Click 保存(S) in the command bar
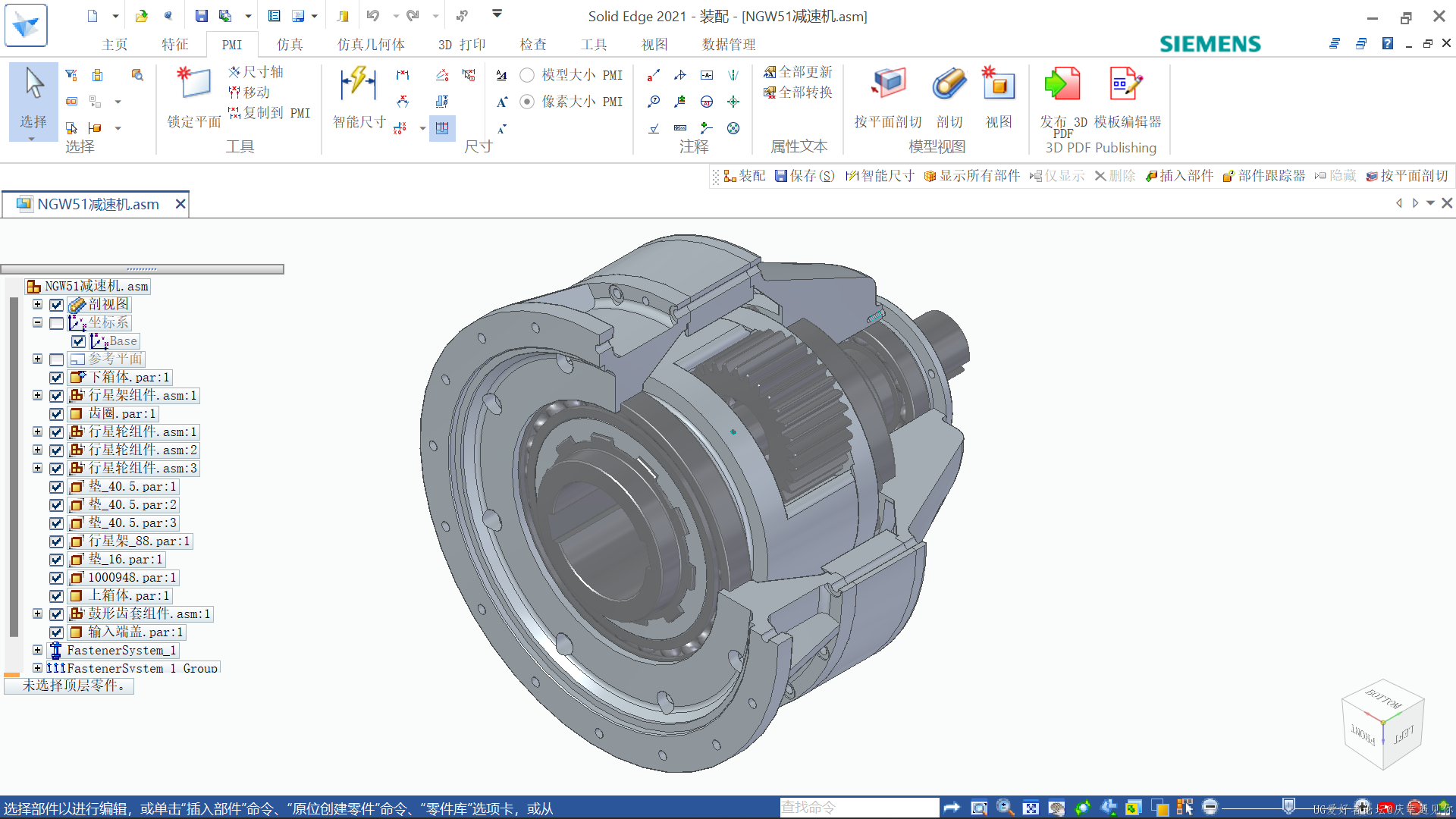 click(x=805, y=176)
